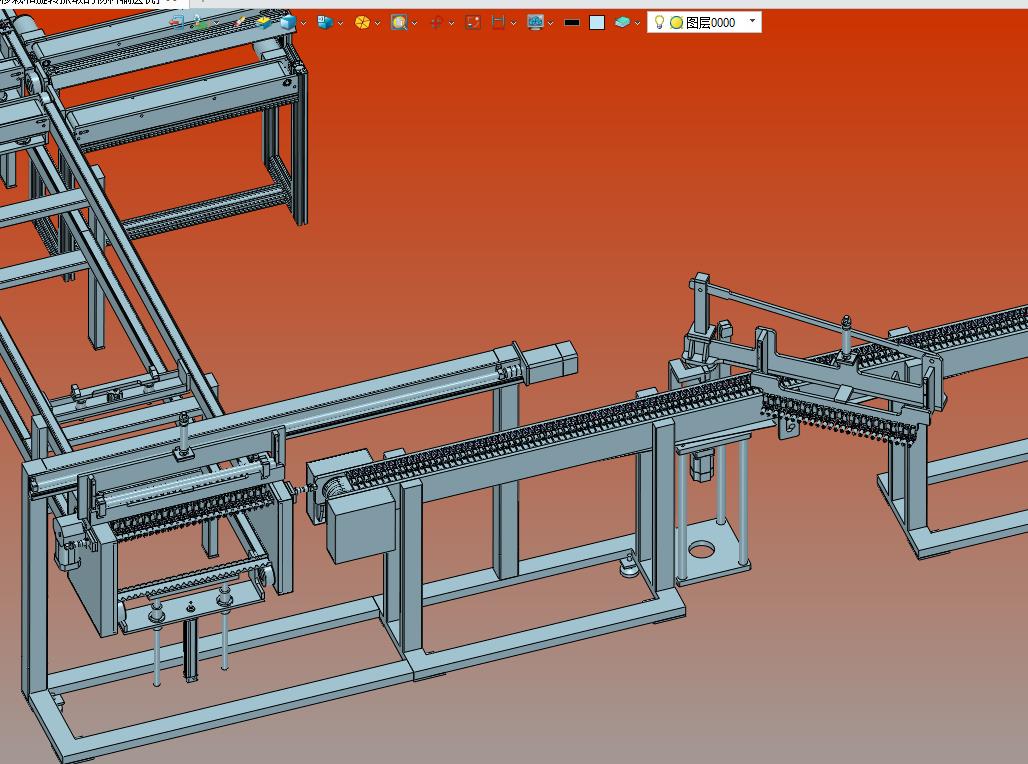This screenshot has width=1028, height=764.
Task: Open the orange sphere icon dropdown
Action: coord(378,23)
